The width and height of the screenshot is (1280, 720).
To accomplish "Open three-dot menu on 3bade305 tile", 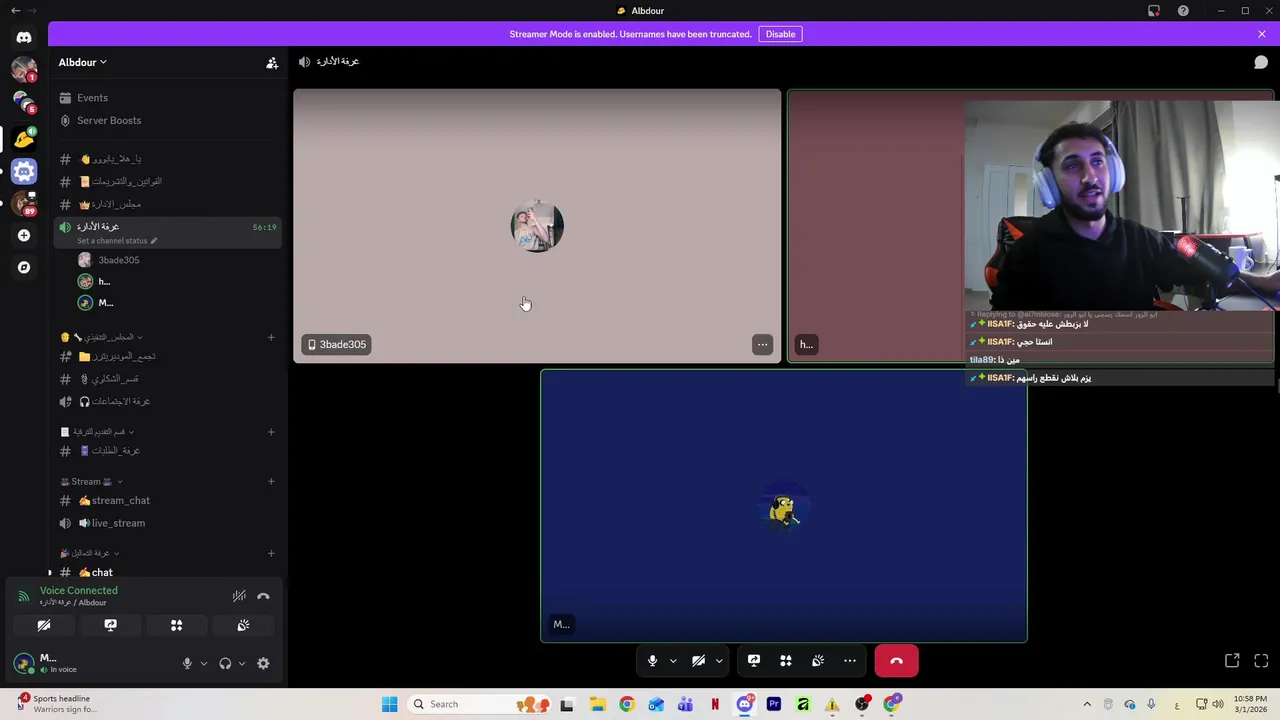I will 762,344.
